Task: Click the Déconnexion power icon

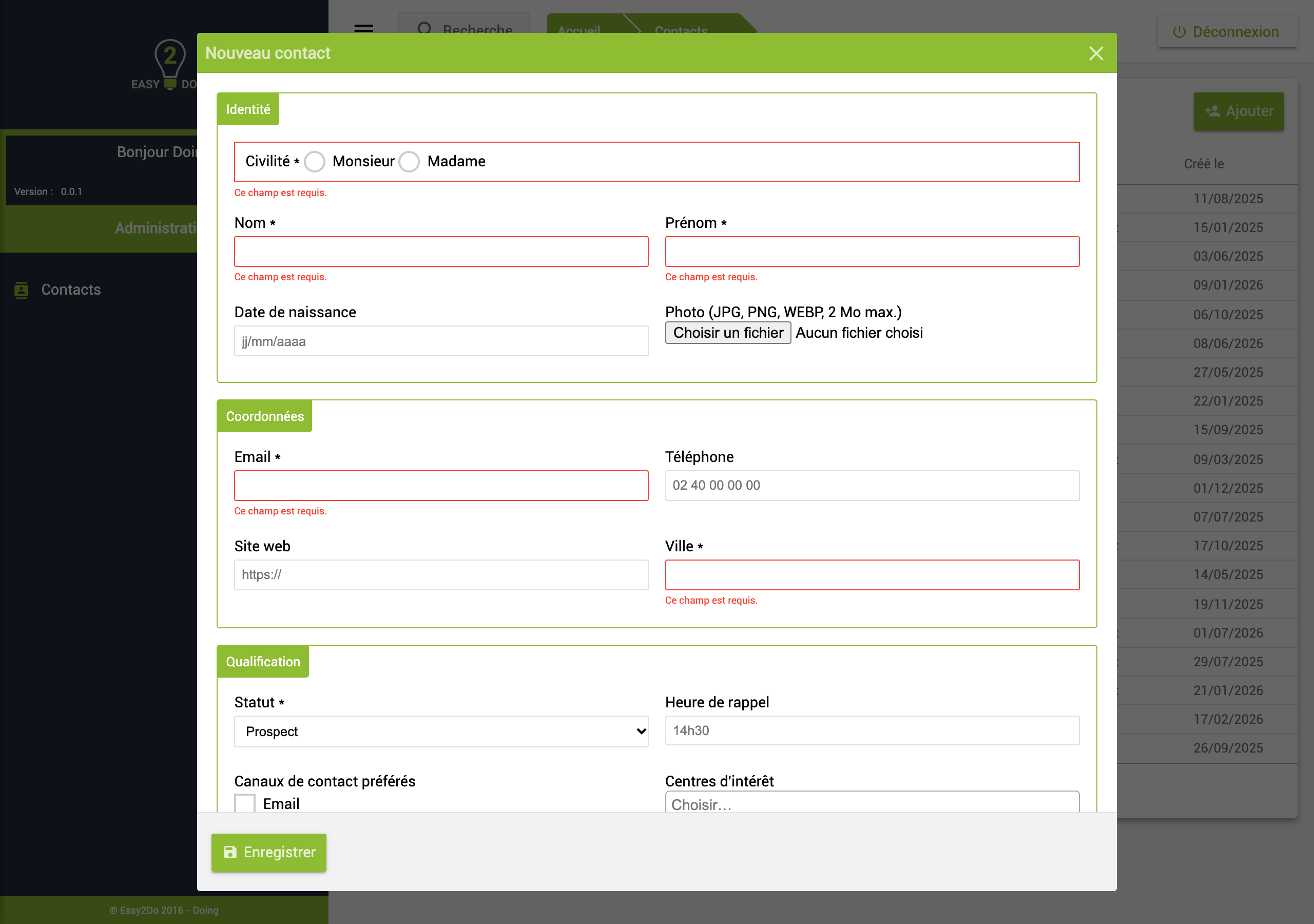Action: click(x=1179, y=32)
